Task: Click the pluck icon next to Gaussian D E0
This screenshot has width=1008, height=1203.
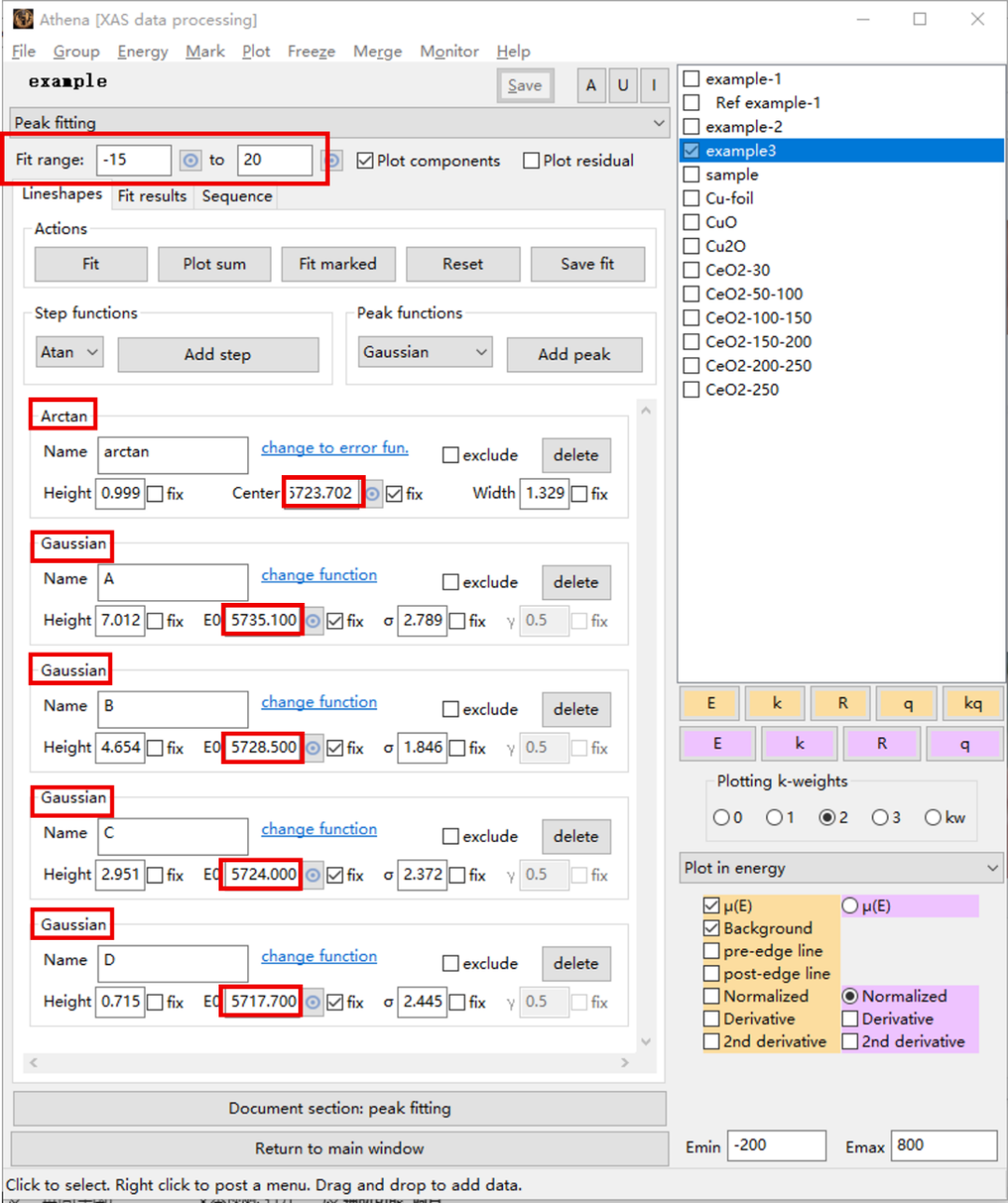Action: click(314, 1001)
